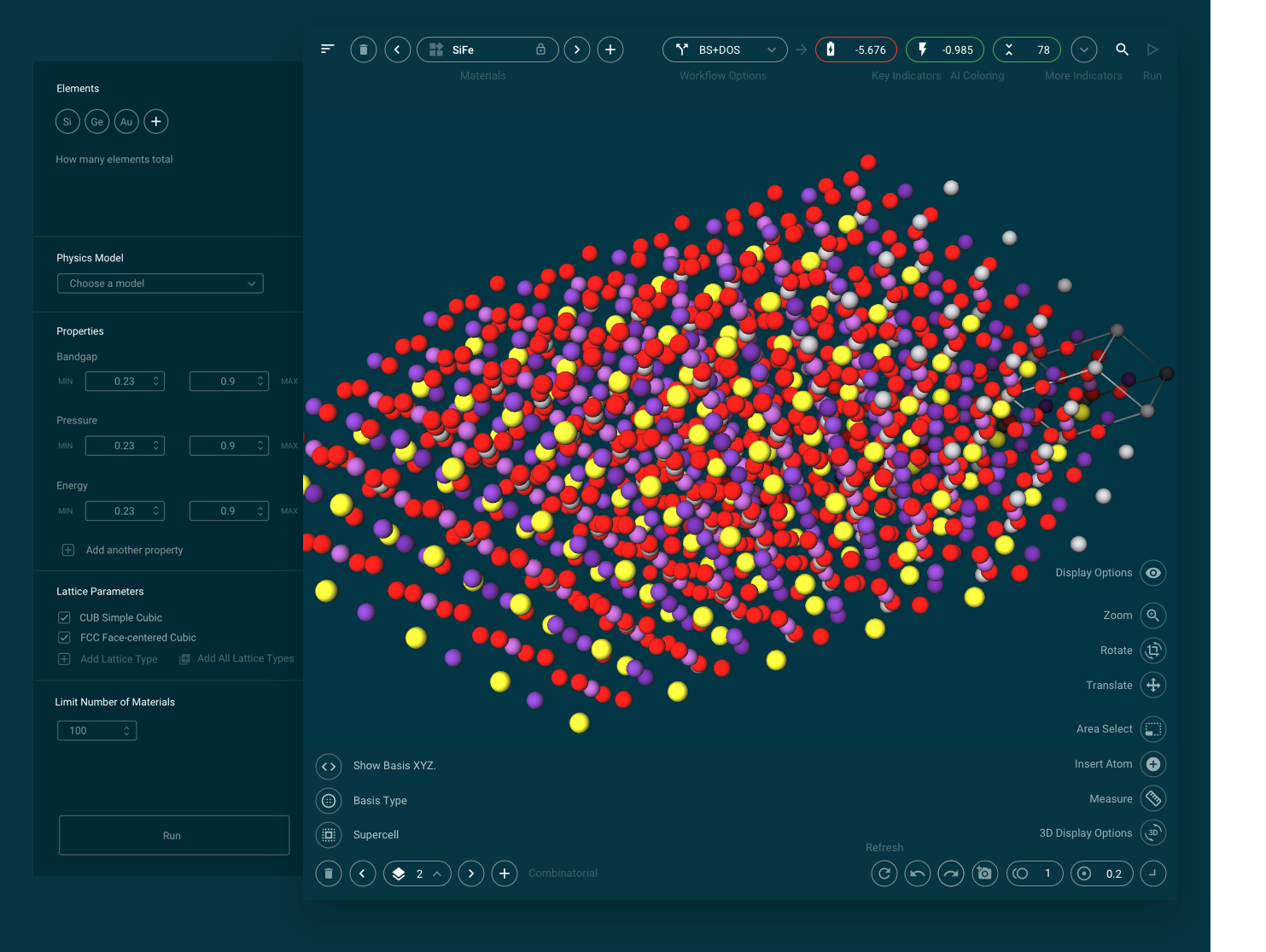Click the Supercell label
The width and height of the screenshot is (1266, 952).
pos(376,835)
